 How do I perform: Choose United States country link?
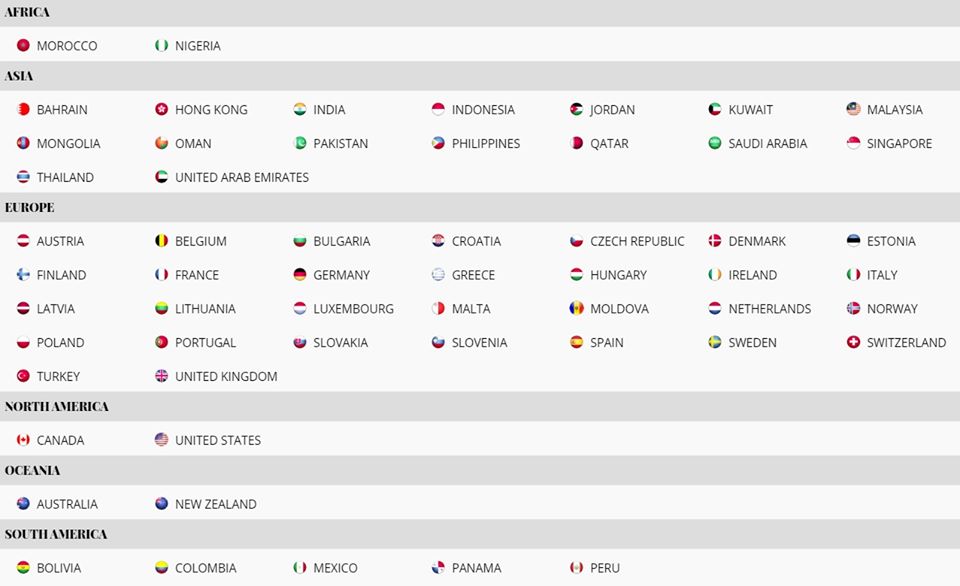pos(218,440)
